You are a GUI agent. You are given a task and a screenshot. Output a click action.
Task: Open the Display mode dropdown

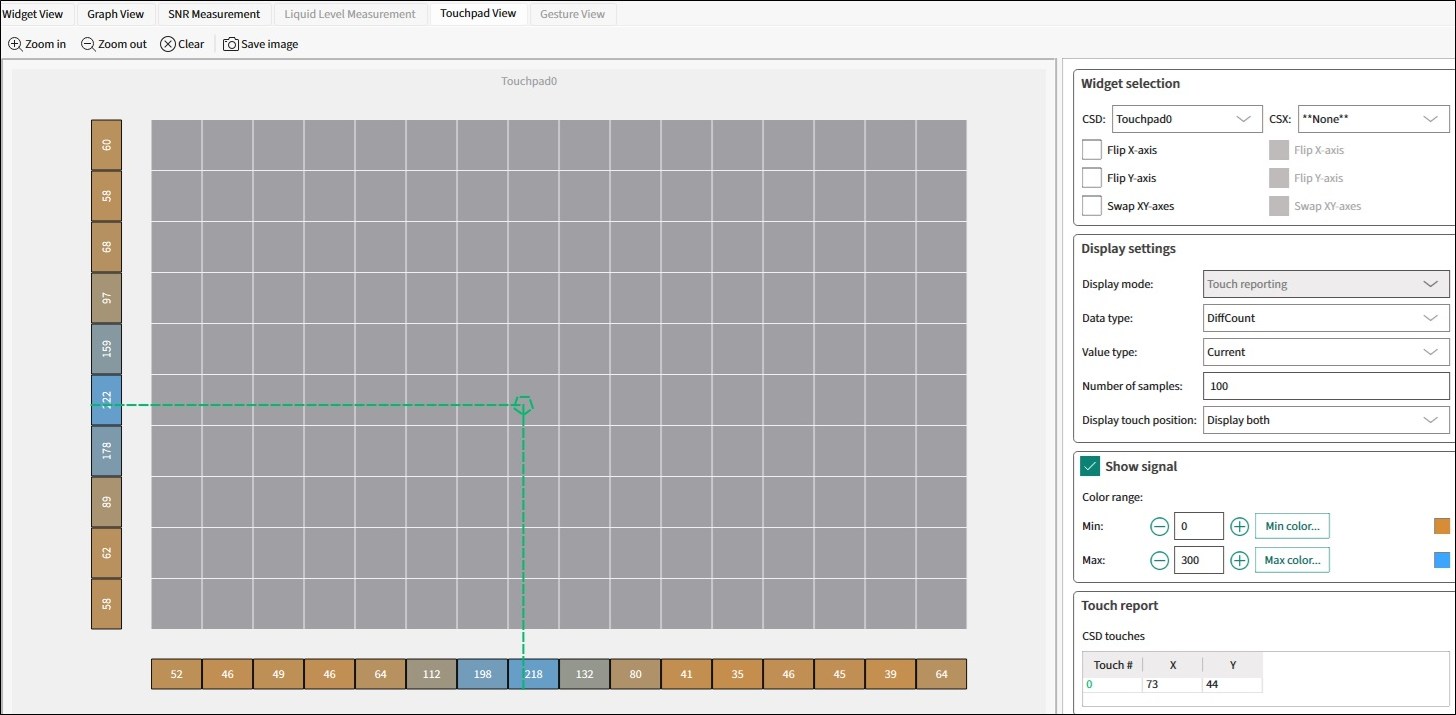(1326, 284)
